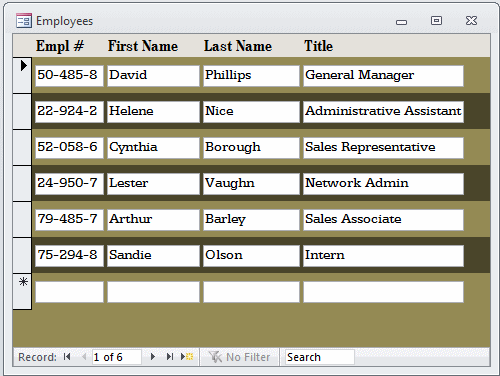Click employee number 22-924-2 field

coord(69,112)
